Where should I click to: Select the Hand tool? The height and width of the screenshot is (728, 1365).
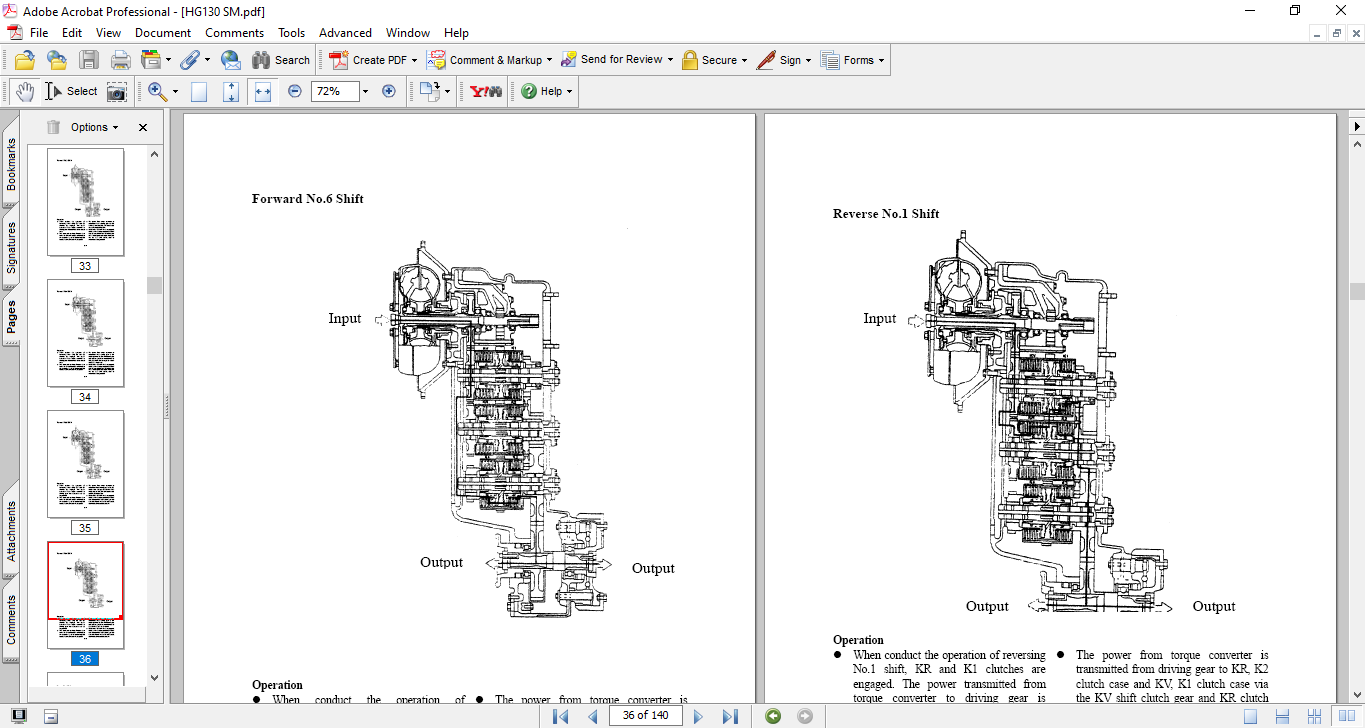tap(25, 91)
